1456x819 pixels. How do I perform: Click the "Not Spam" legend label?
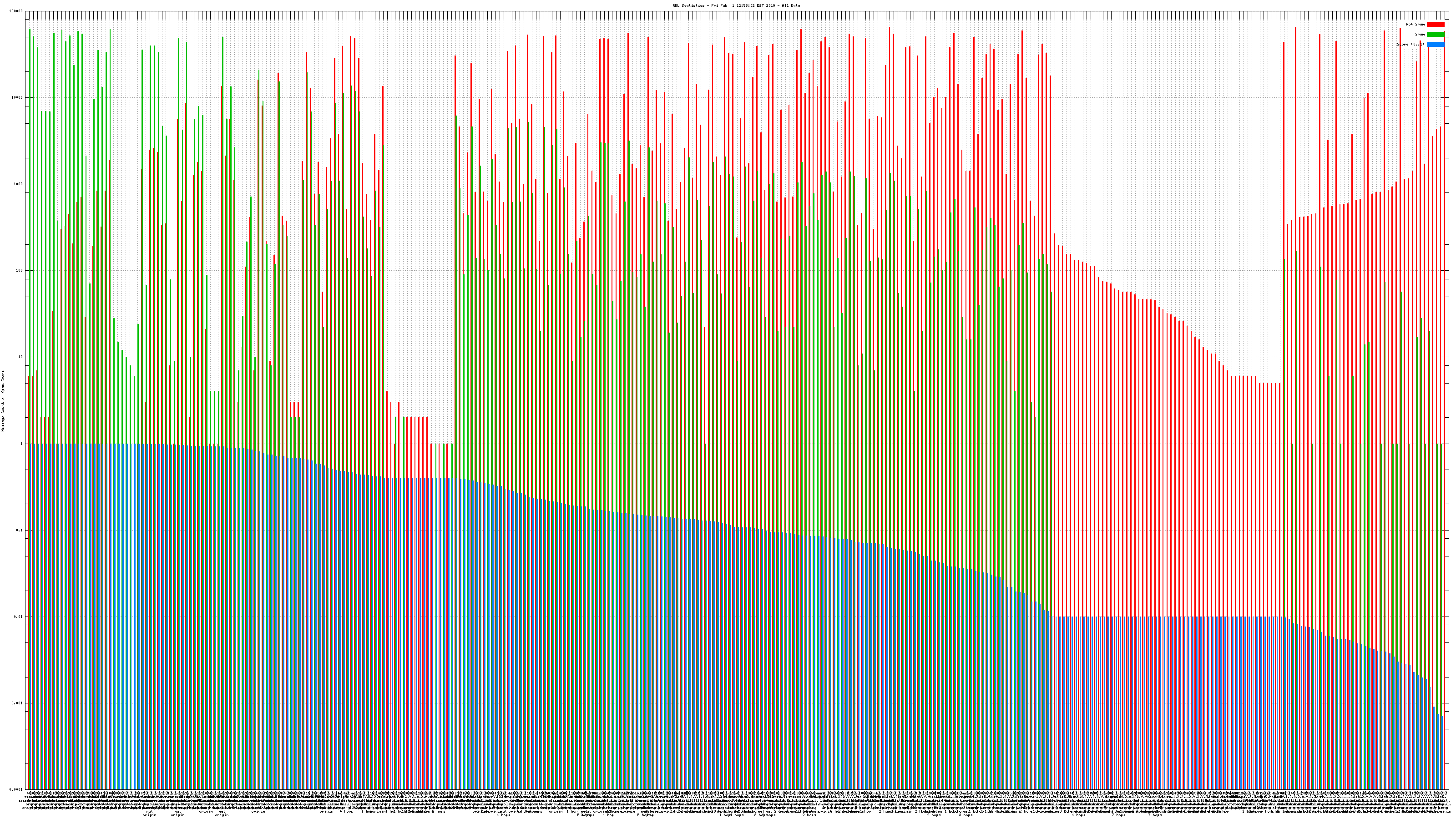coord(1416,24)
